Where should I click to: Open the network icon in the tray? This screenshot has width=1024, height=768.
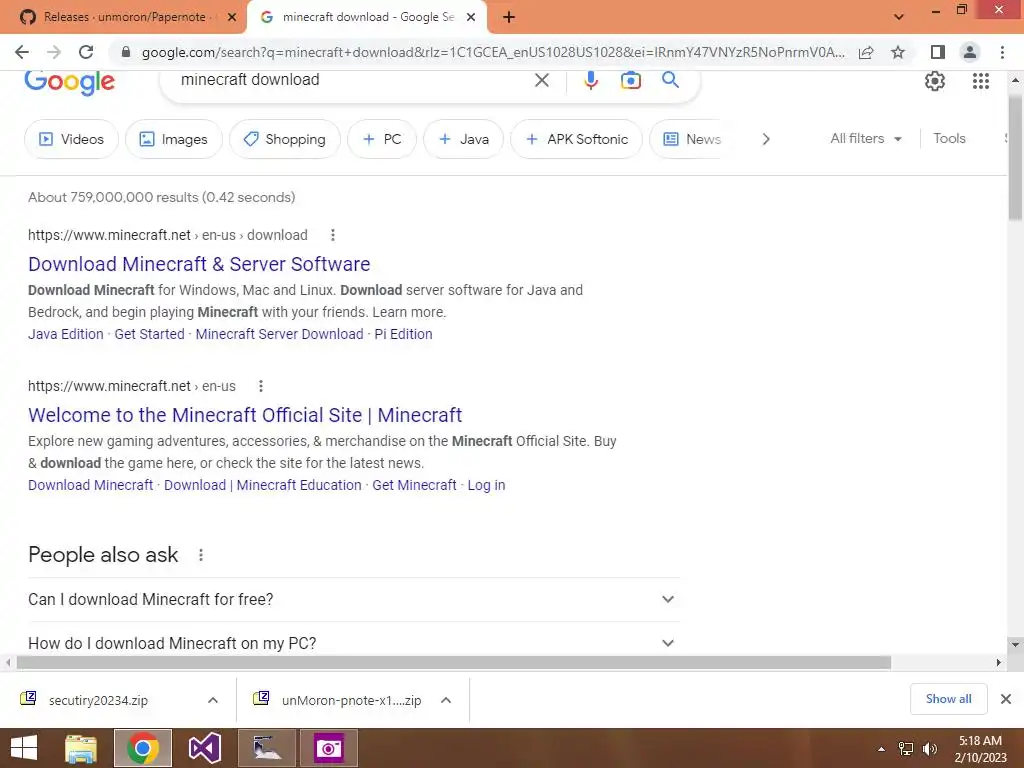(x=906, y=749)
